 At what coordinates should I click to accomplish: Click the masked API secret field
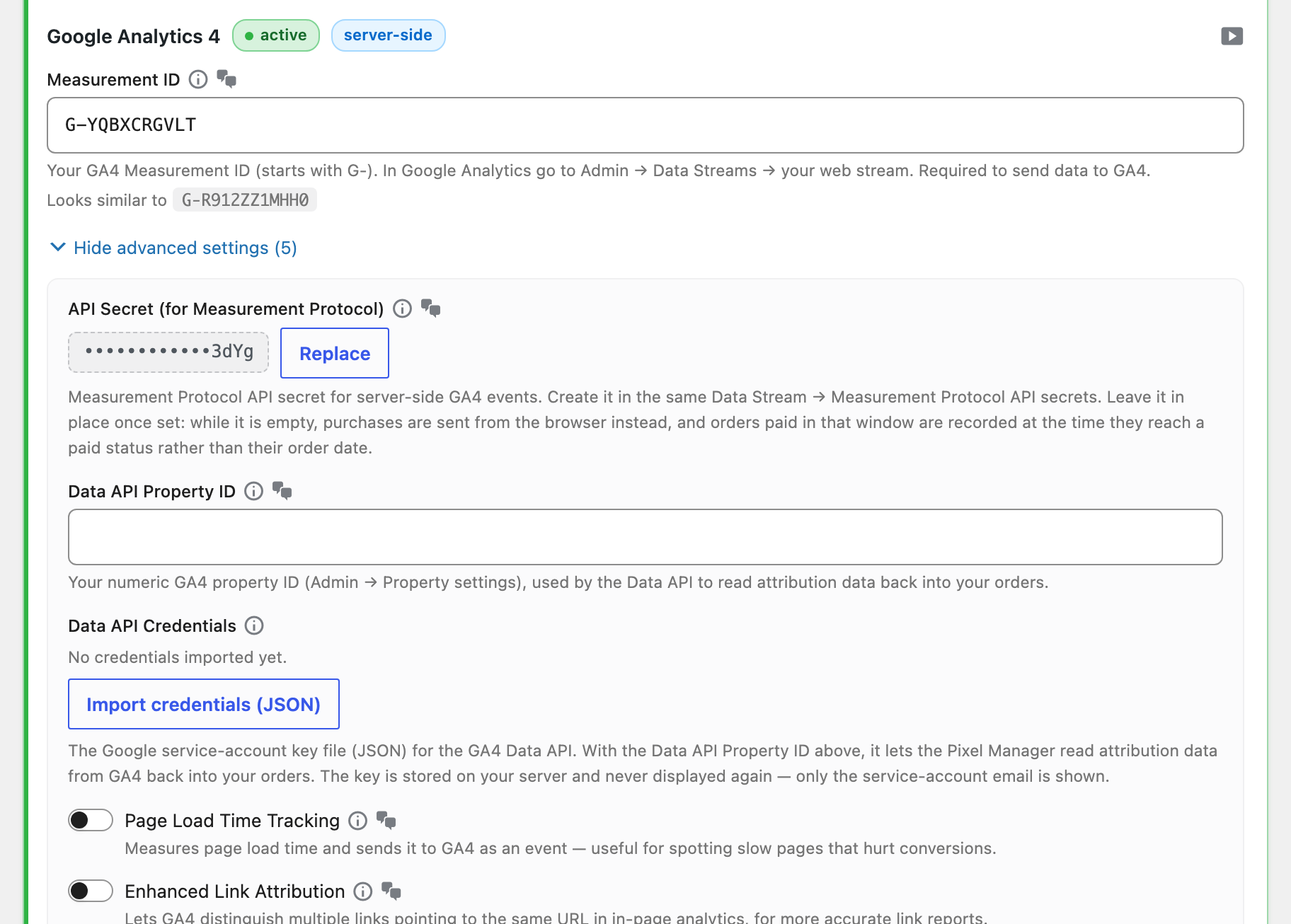(168, 352)
